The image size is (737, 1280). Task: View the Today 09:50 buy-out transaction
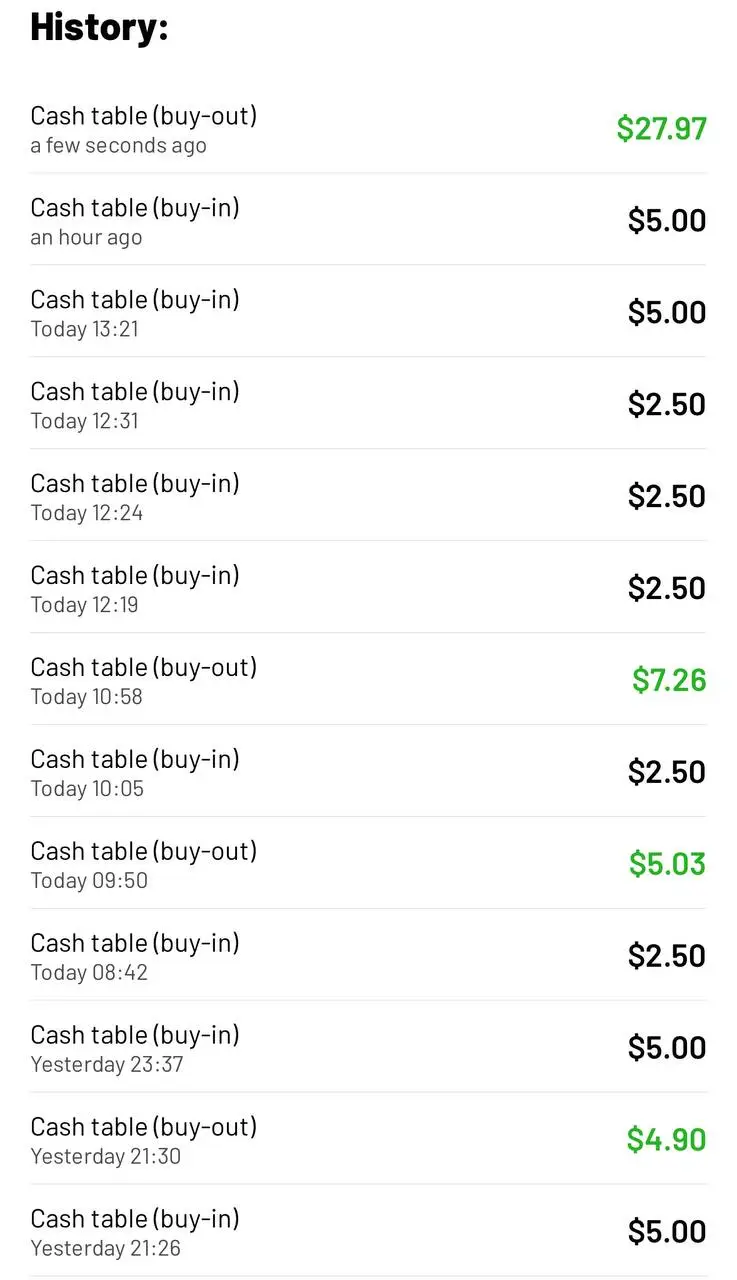coord(368,864)
